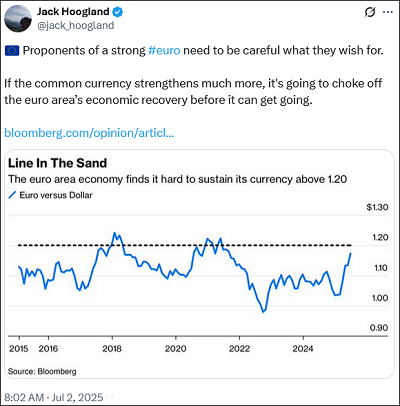400x406 pixels.
Task: Open the Line In The Sand chart image
Action: (199, 264)
